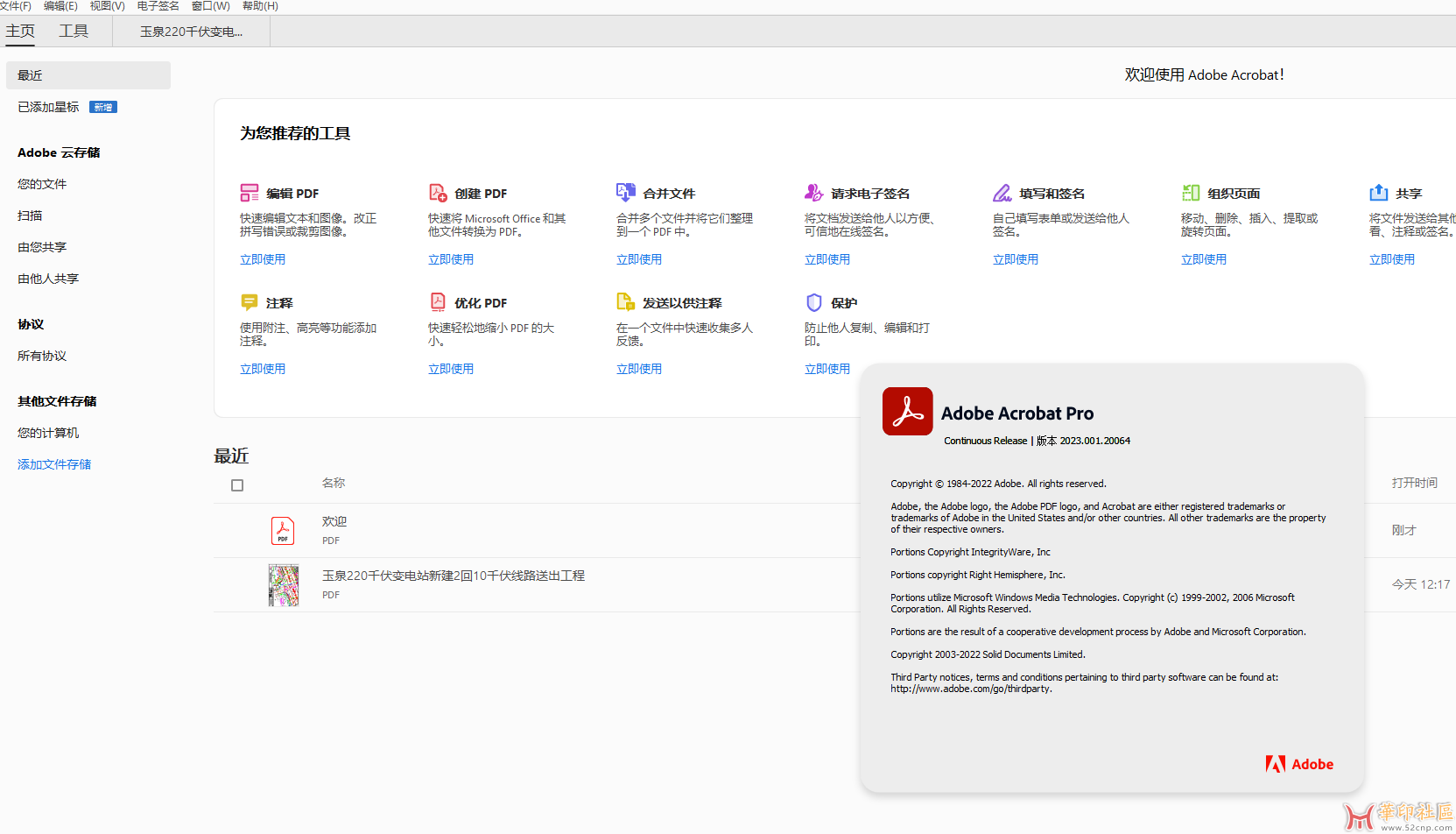Open 所有协议 in the sidebar
The width and height of the screenshot is (1456, 834).
tap(42, 356)
